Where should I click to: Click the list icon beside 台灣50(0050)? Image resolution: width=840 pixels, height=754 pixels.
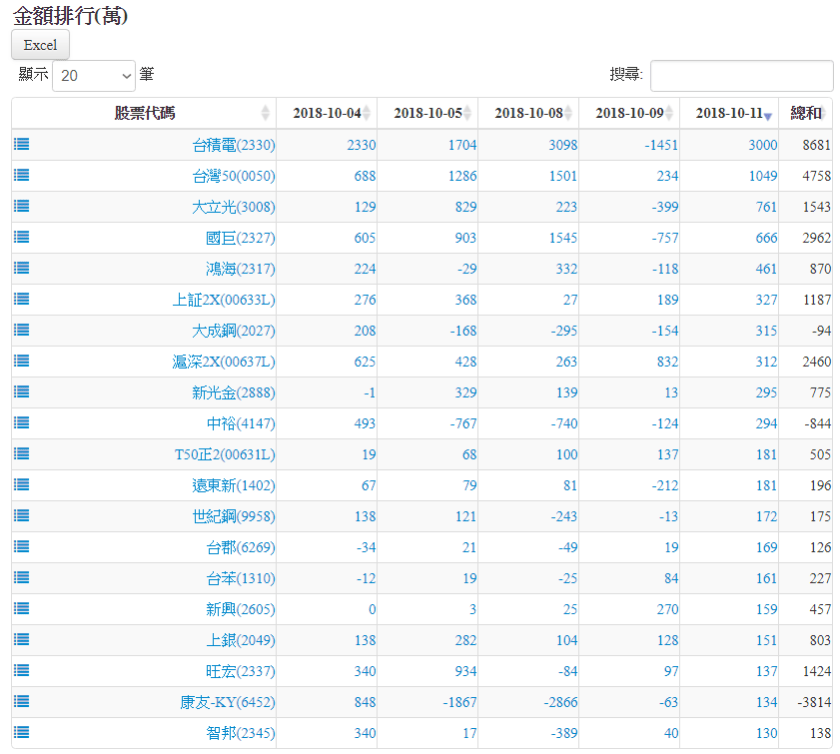pos(22,175)
